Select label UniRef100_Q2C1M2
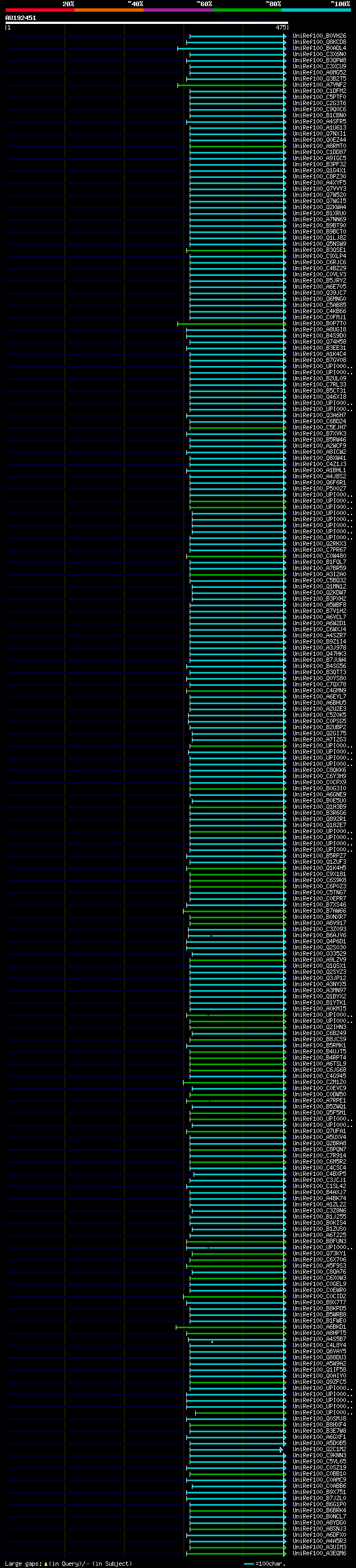 point(319,1449)
